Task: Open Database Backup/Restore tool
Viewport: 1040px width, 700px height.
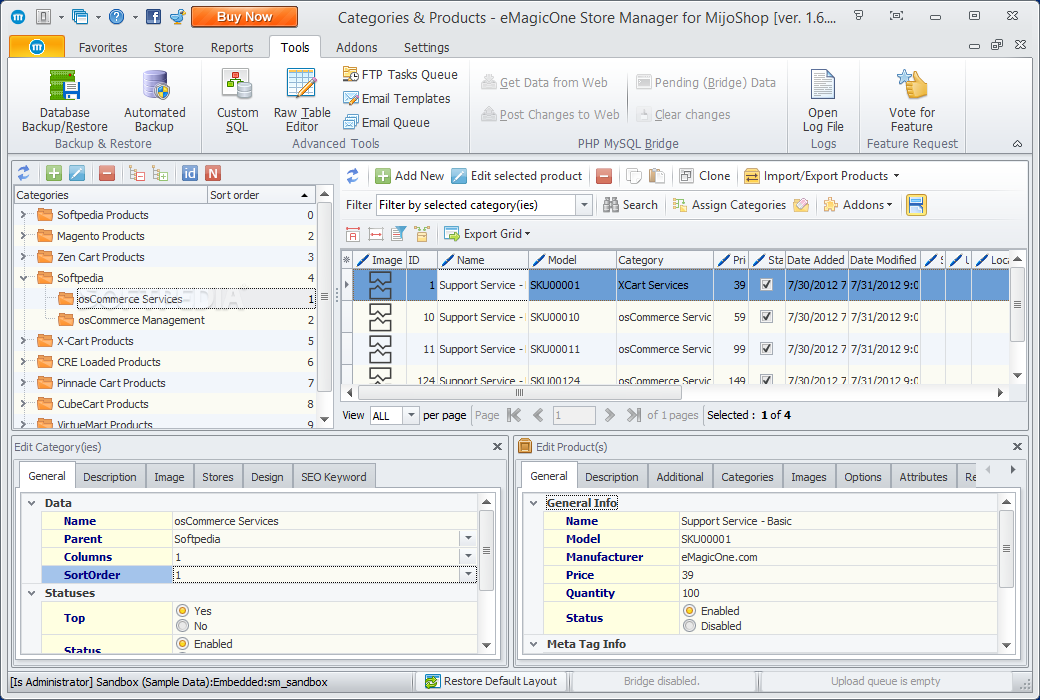Action: [x=64, y=102]
